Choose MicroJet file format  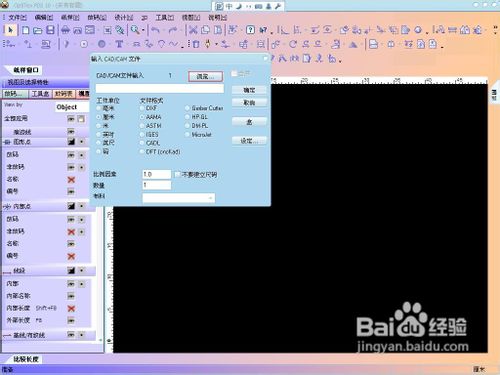click(x=187, y=134)
